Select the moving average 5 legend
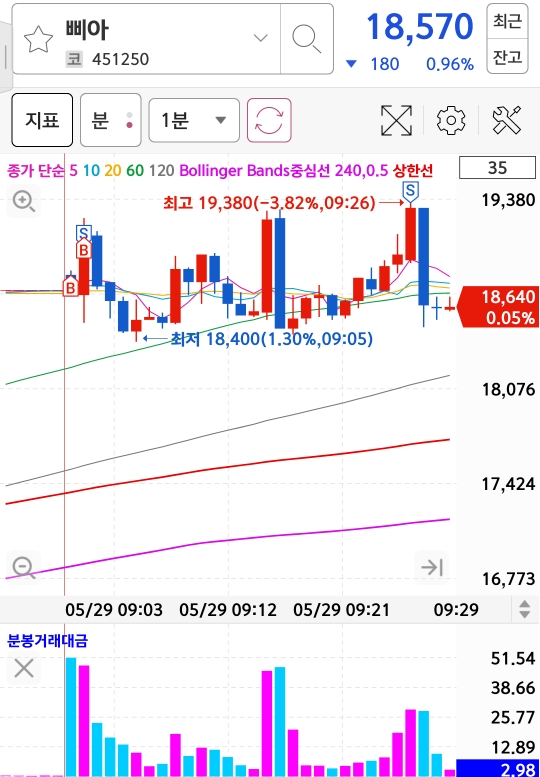Image resolution: width=540 pixels, height=777 pixels. point(73,171)
